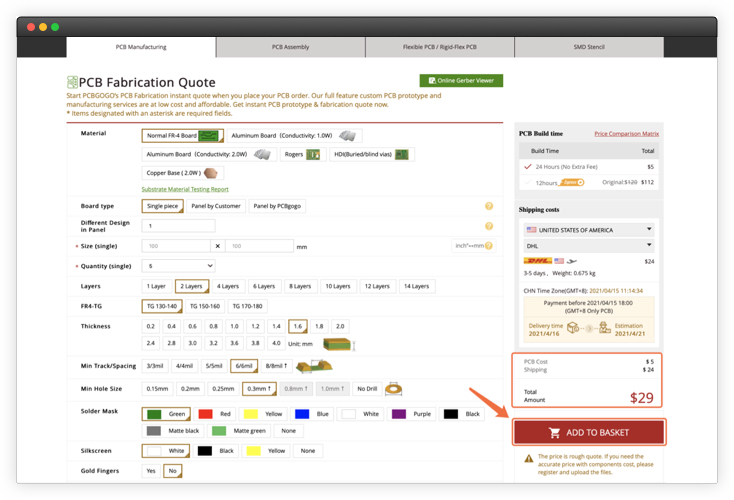
Task: Click the warning triangle icon under basket
Action: click(x=528, y=458)
